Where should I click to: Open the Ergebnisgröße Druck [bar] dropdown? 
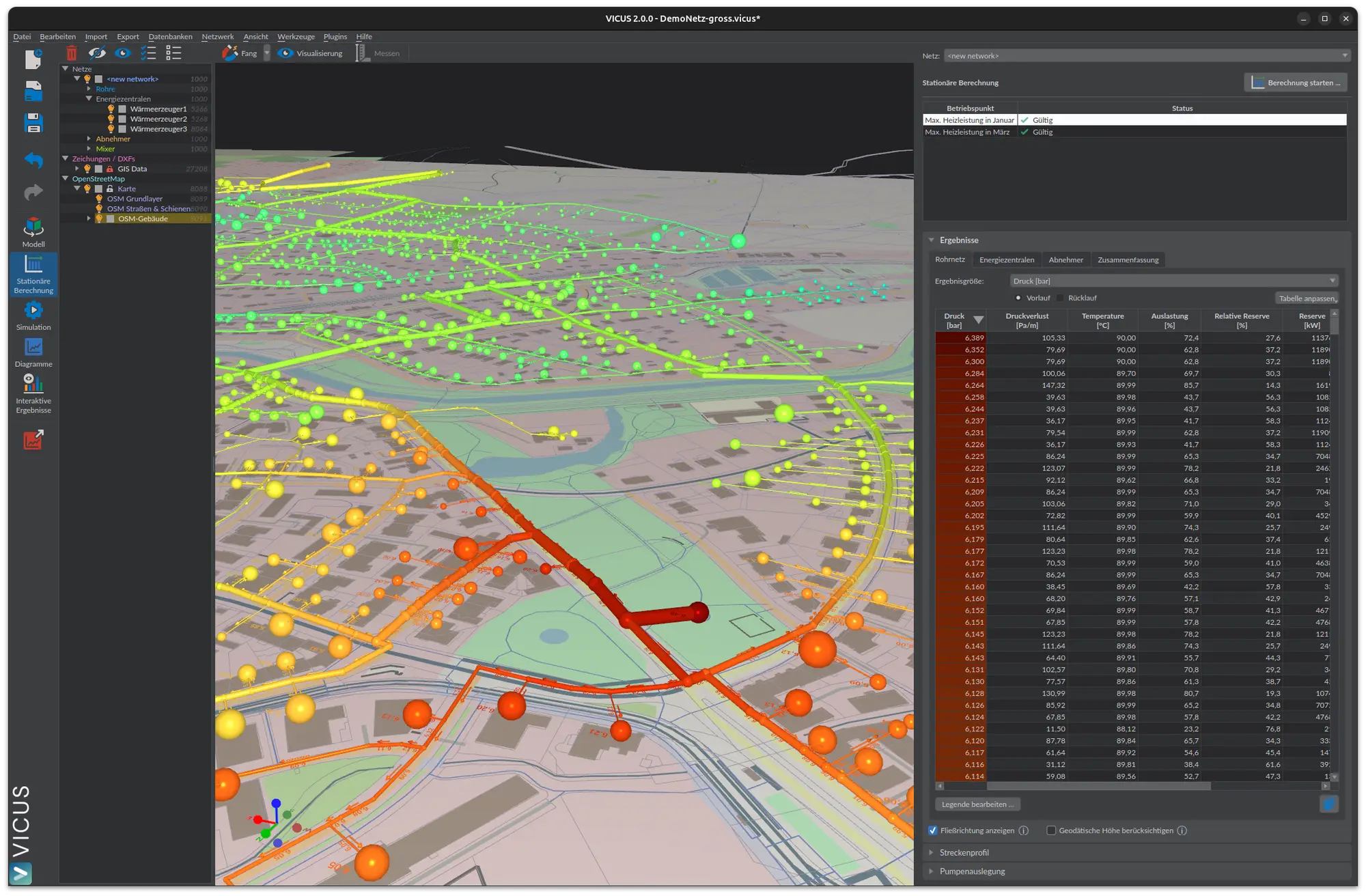coord(1173,281)
